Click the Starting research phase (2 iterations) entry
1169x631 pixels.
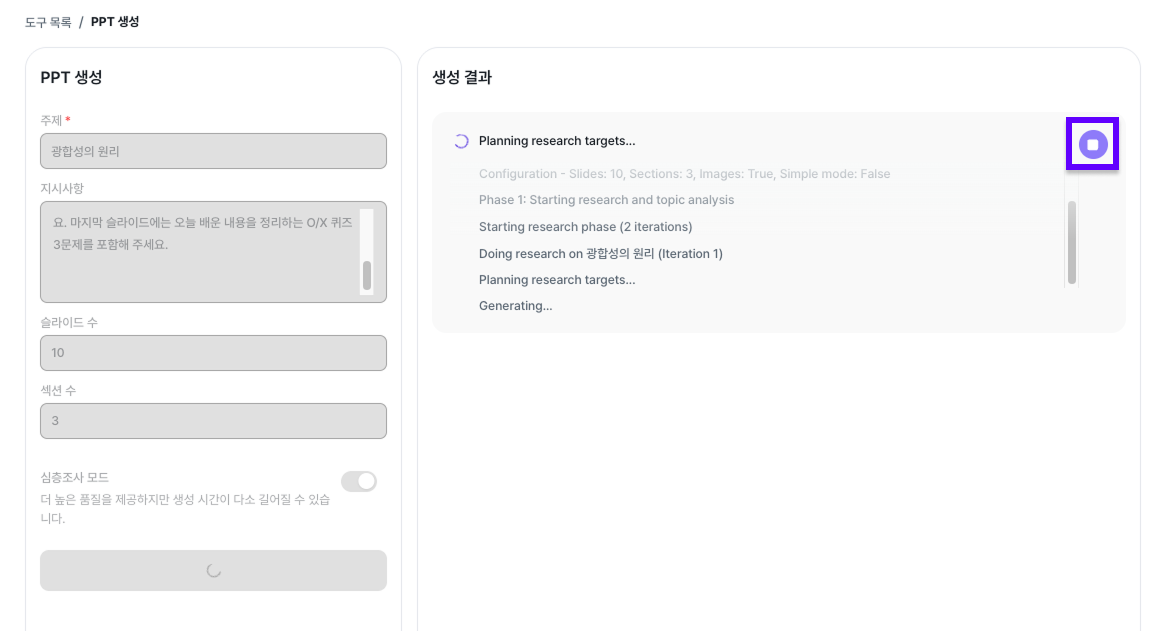[585, 227]
